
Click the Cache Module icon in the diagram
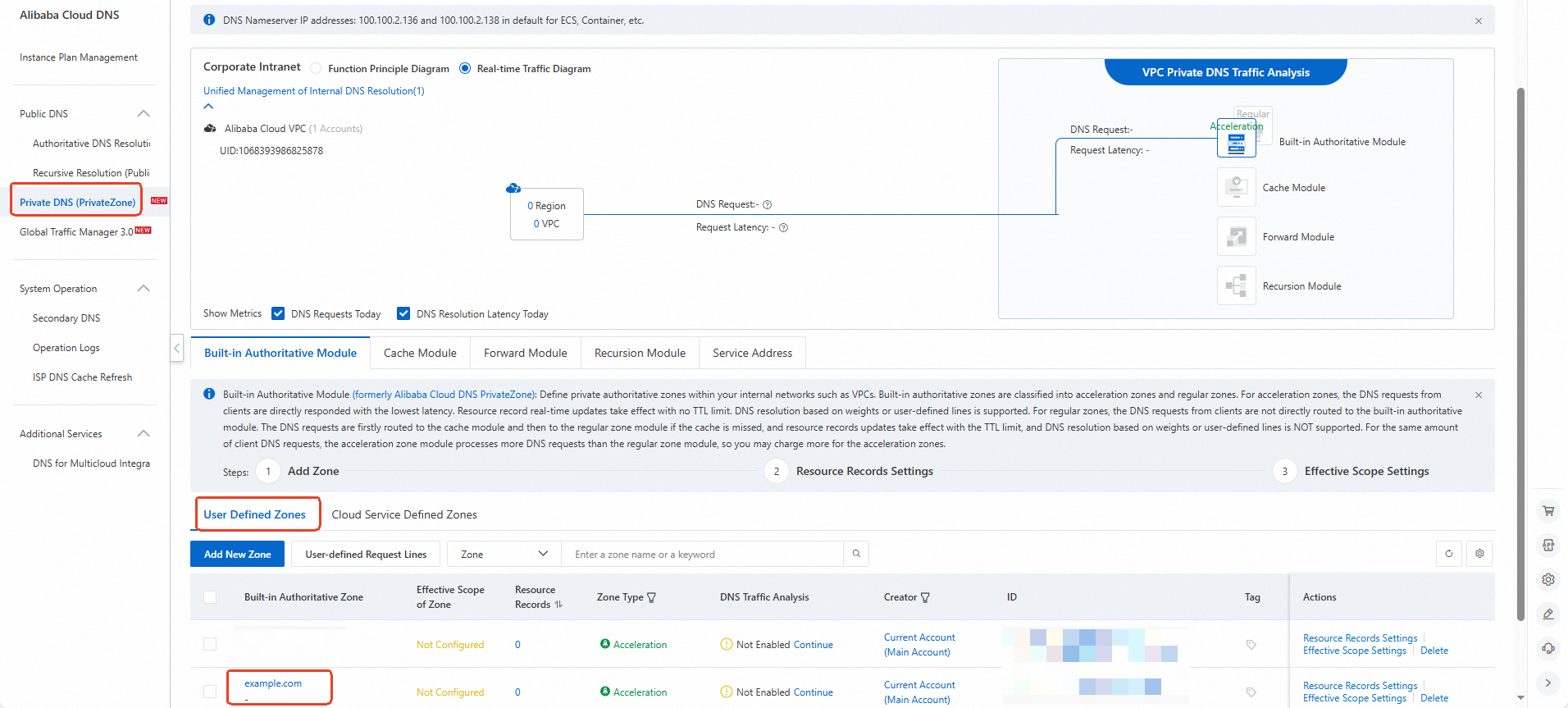point(1237,187)
